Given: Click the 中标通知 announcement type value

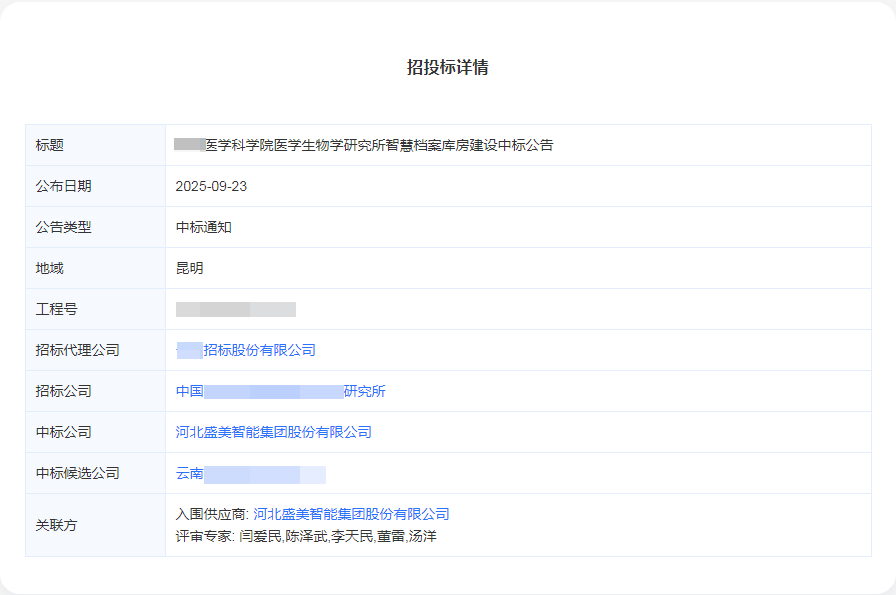Looking at the screenshot, I should (x=201, y=227).
